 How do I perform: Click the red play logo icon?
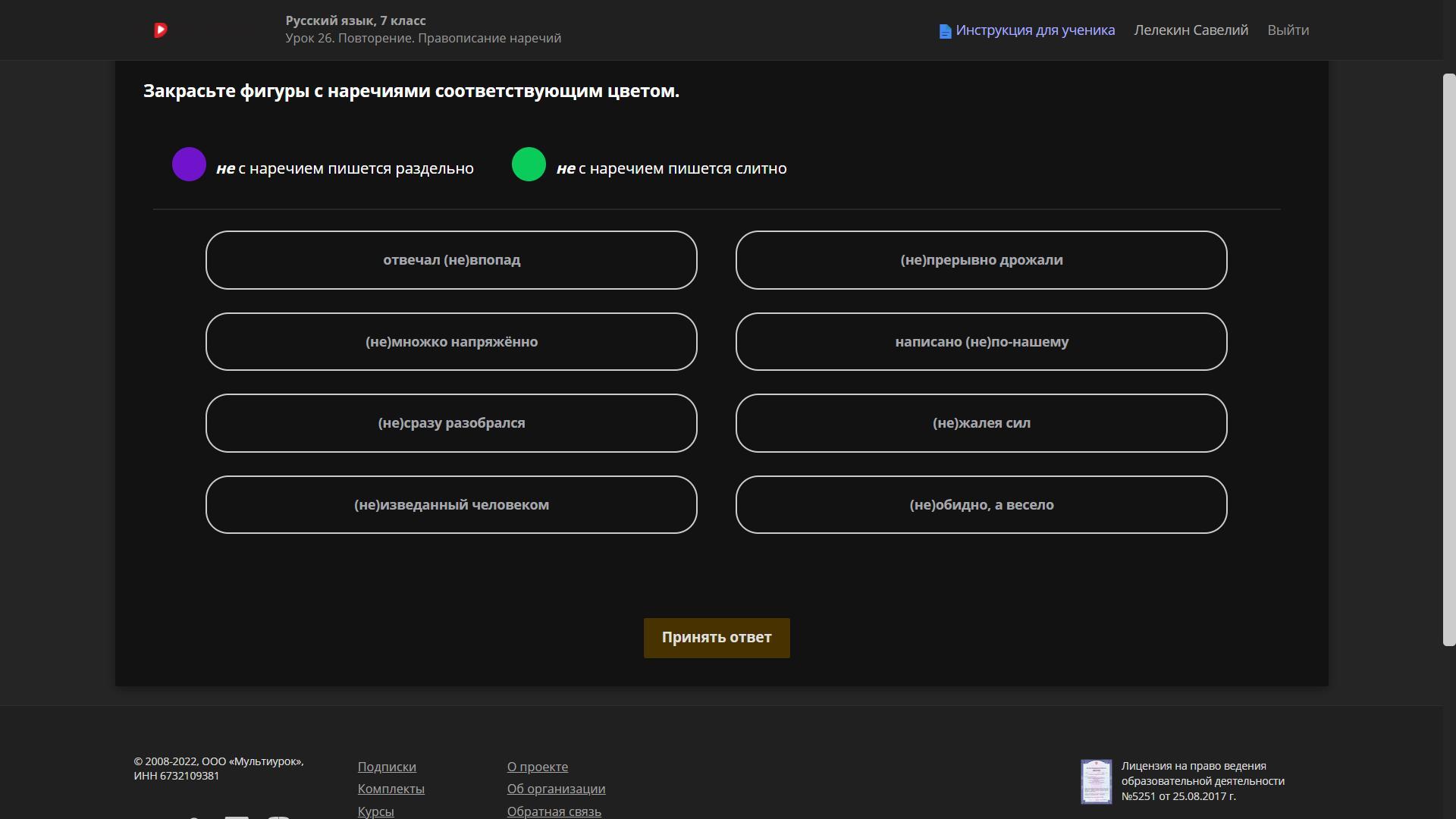click(x=160, y=30)
